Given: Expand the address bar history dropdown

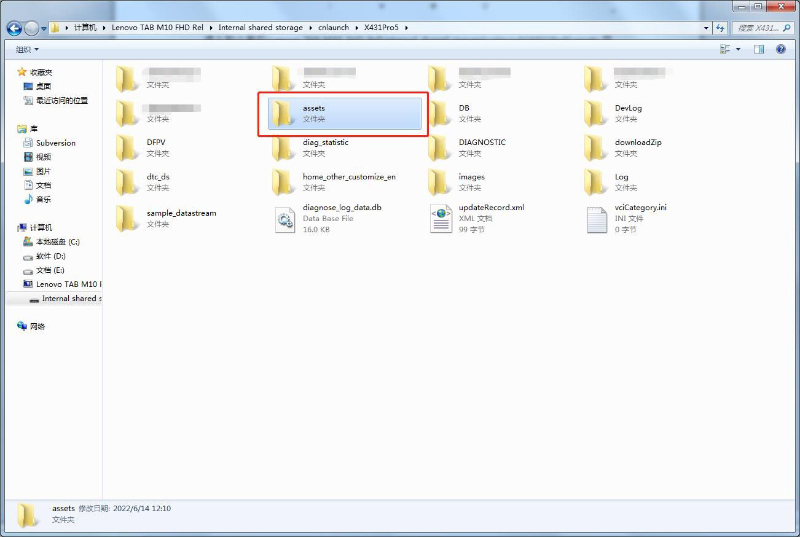Looking at the screenshot, I should (x=705, y=28).
